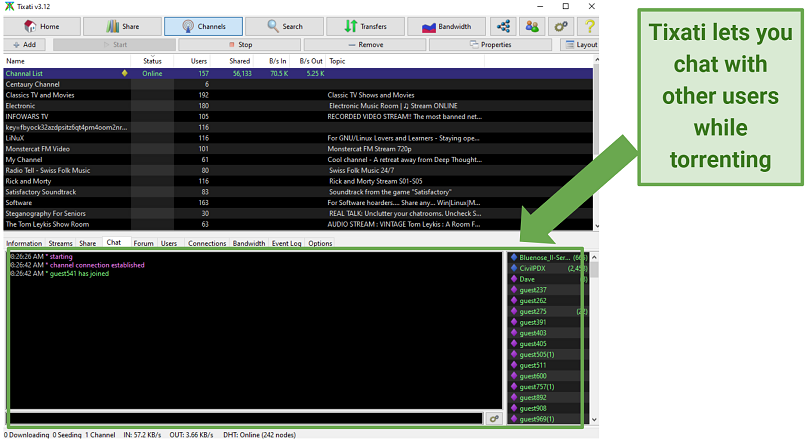This screenshot has width=806, height=441.
Task: Sort channels by Status column
Action: [x=152, y=61]
